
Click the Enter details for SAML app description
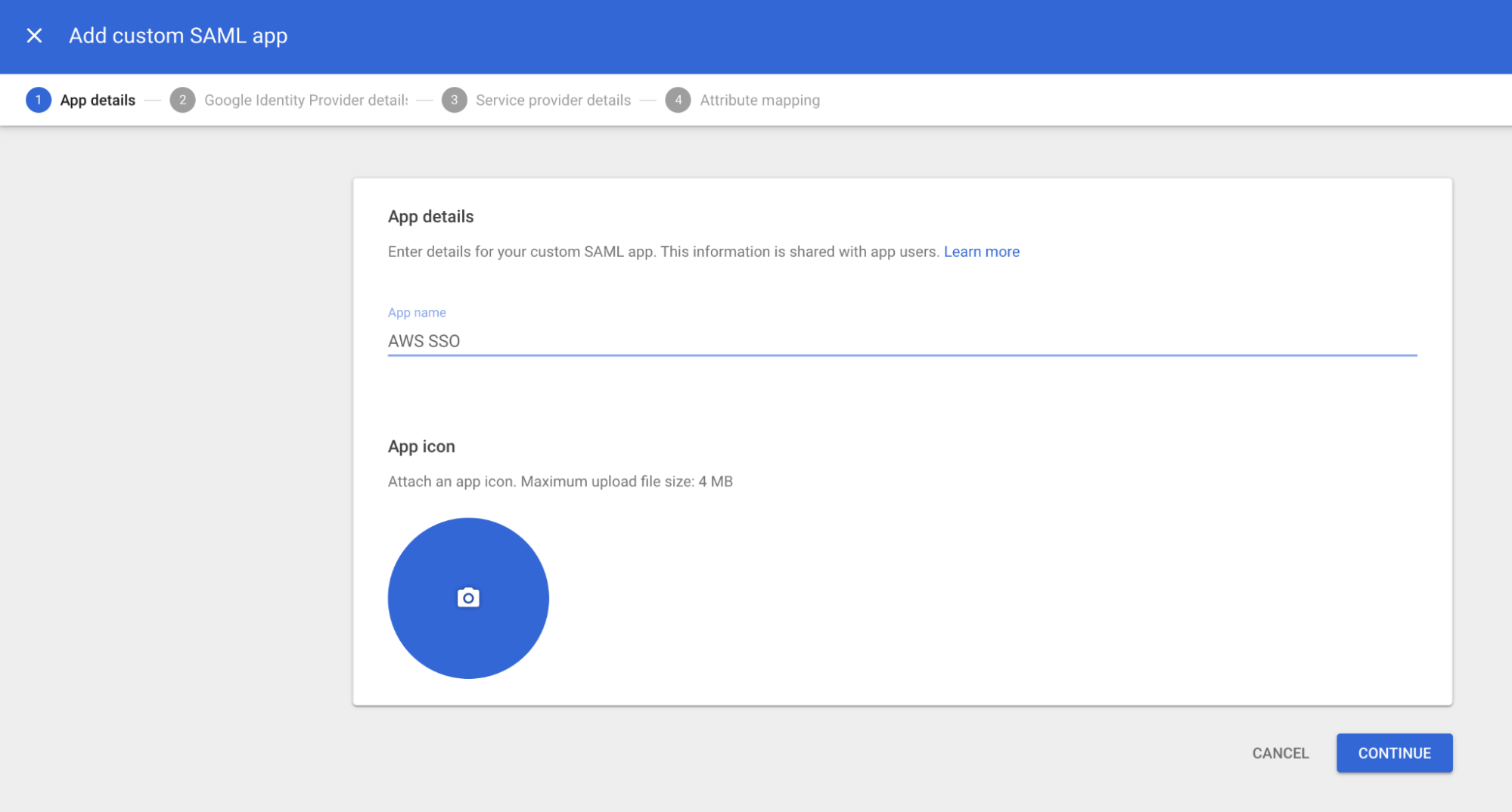[663, 252]
